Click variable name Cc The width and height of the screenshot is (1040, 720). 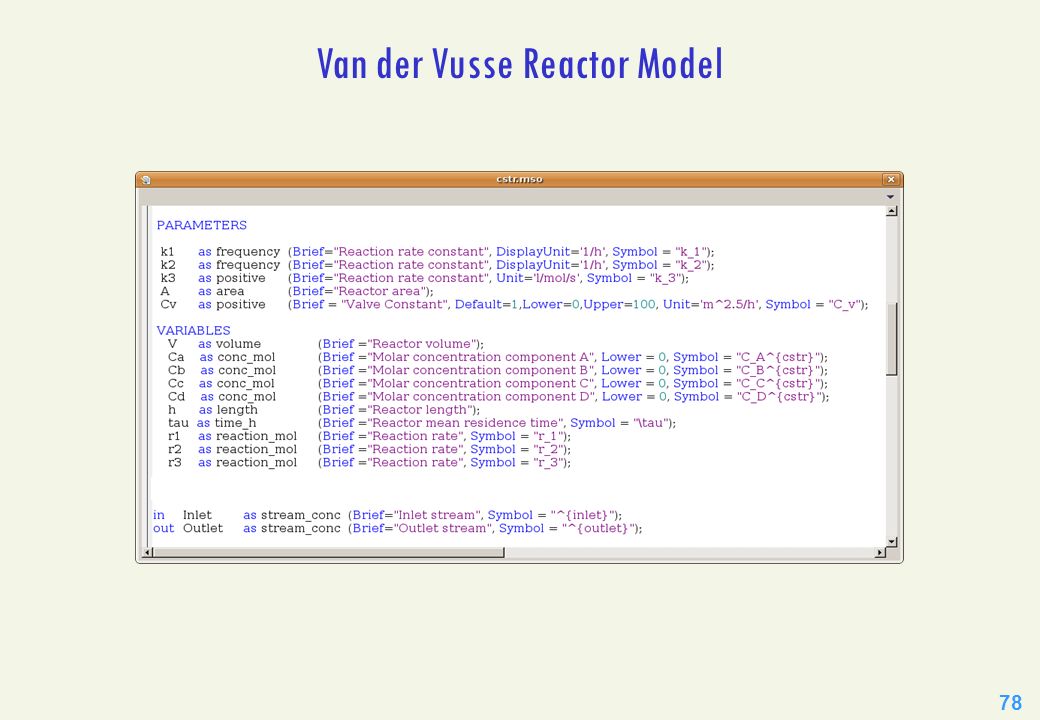[x=176, y=384]
